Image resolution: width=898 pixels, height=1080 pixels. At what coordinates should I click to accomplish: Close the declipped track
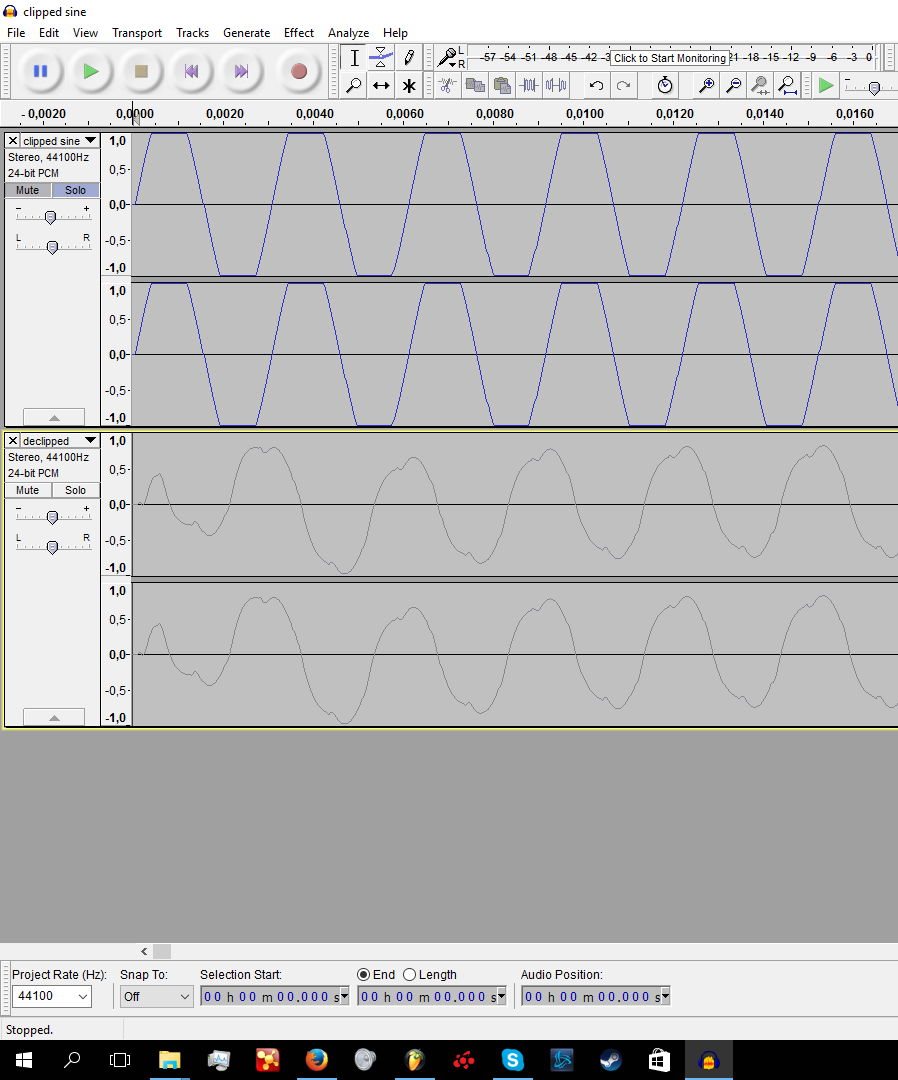pos(12,441)
